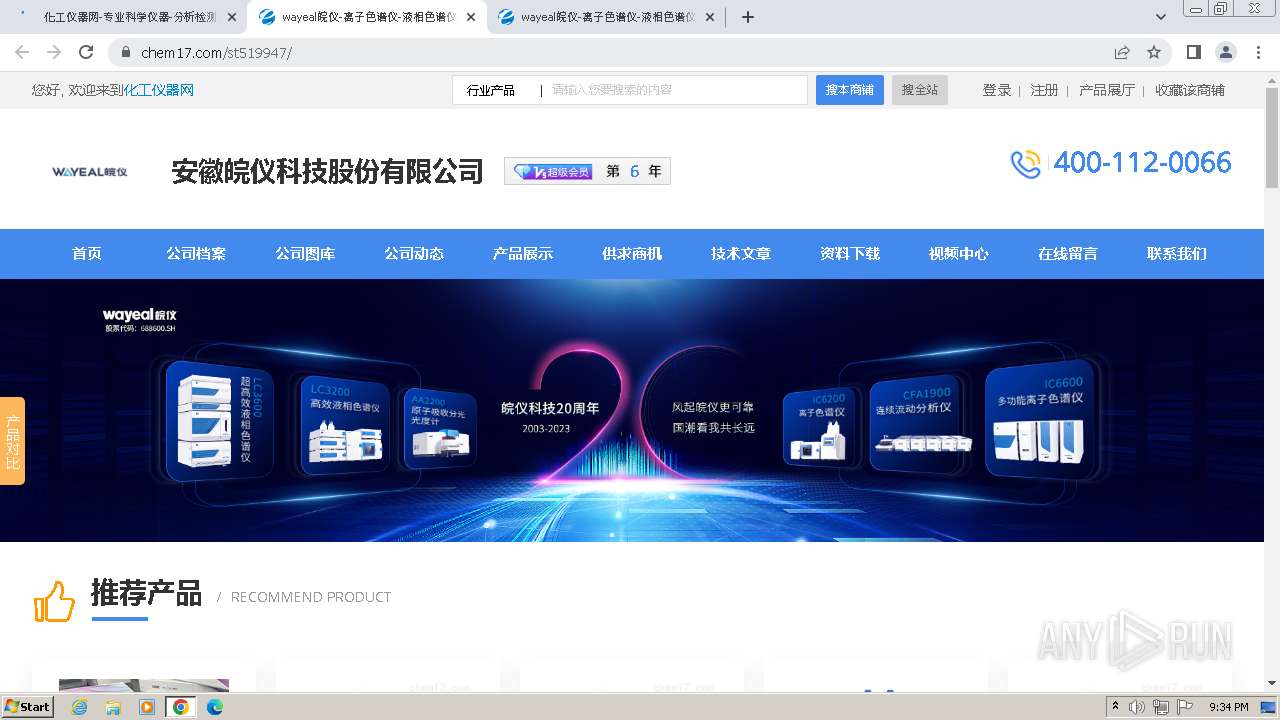Click the phone icon beside 400-112-0066
This screenshot has height=720, width=1280.
point(1026,164)
